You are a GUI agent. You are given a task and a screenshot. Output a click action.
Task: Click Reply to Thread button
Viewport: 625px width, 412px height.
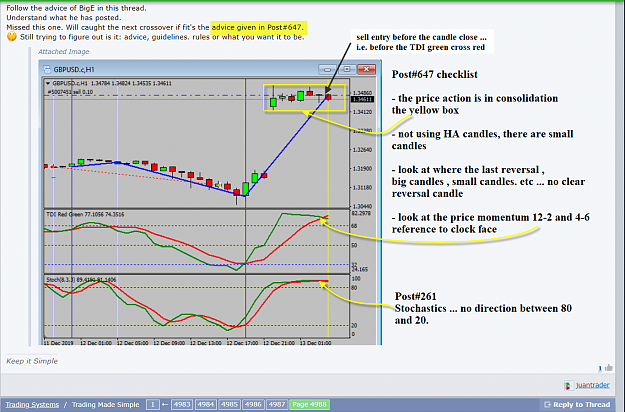pyautogui.click(x=577, y=404)
